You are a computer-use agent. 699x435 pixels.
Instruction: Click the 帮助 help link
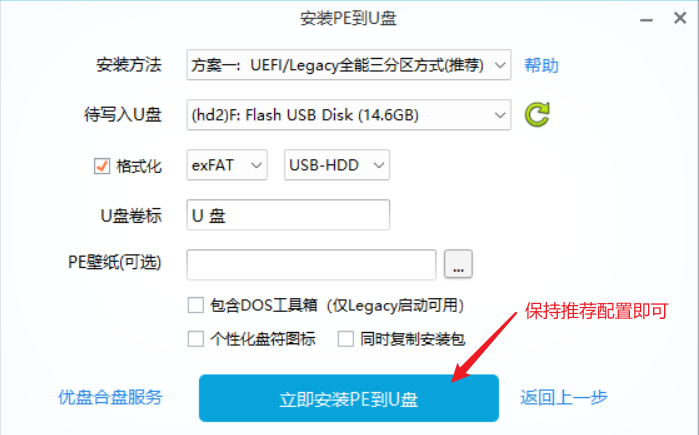pyautogui.click(x=541, y=66)
